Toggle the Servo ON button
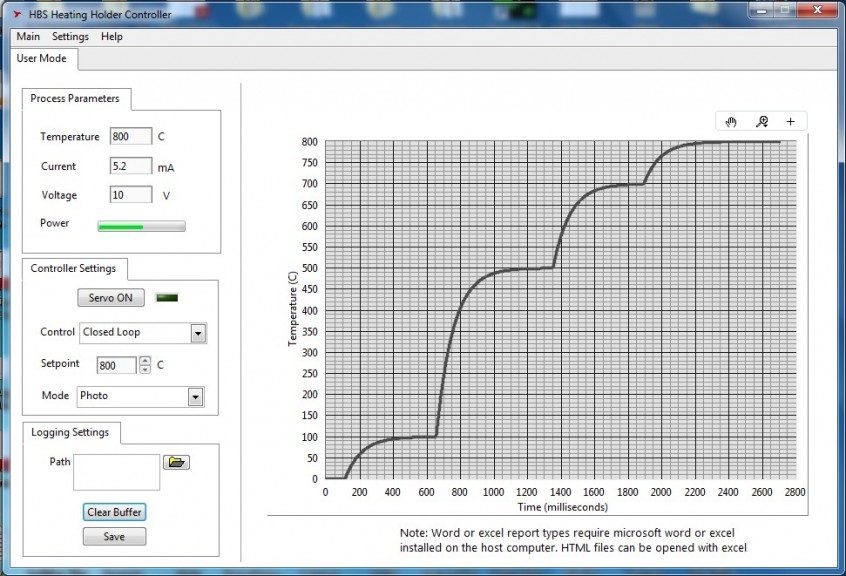This screenshot has width=846, height=576. (x=111, y=298)
